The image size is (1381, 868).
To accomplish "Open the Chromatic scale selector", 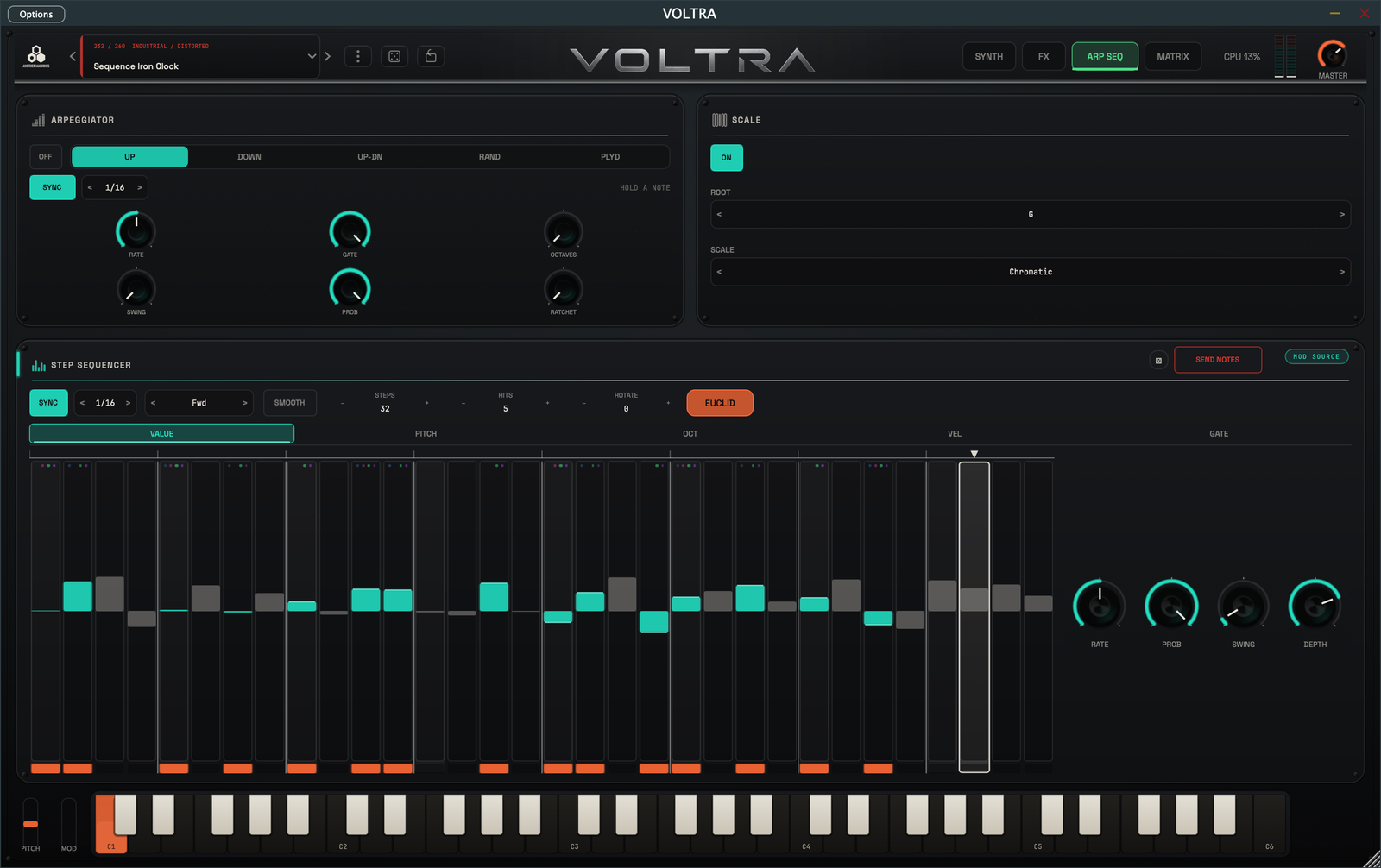I will pos(1031,272).
